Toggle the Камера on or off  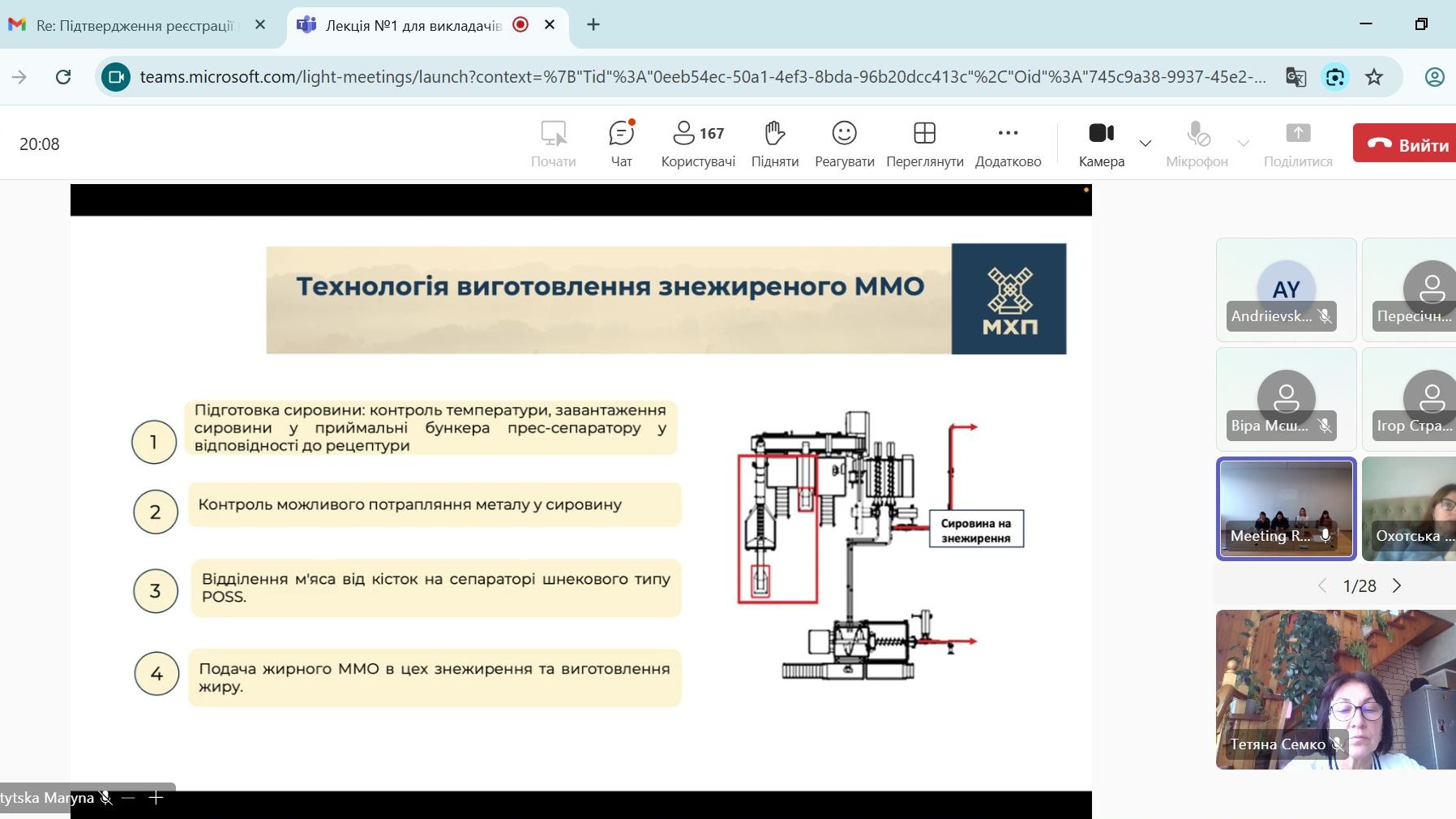pyautogui.click(x=1101, y=144)
